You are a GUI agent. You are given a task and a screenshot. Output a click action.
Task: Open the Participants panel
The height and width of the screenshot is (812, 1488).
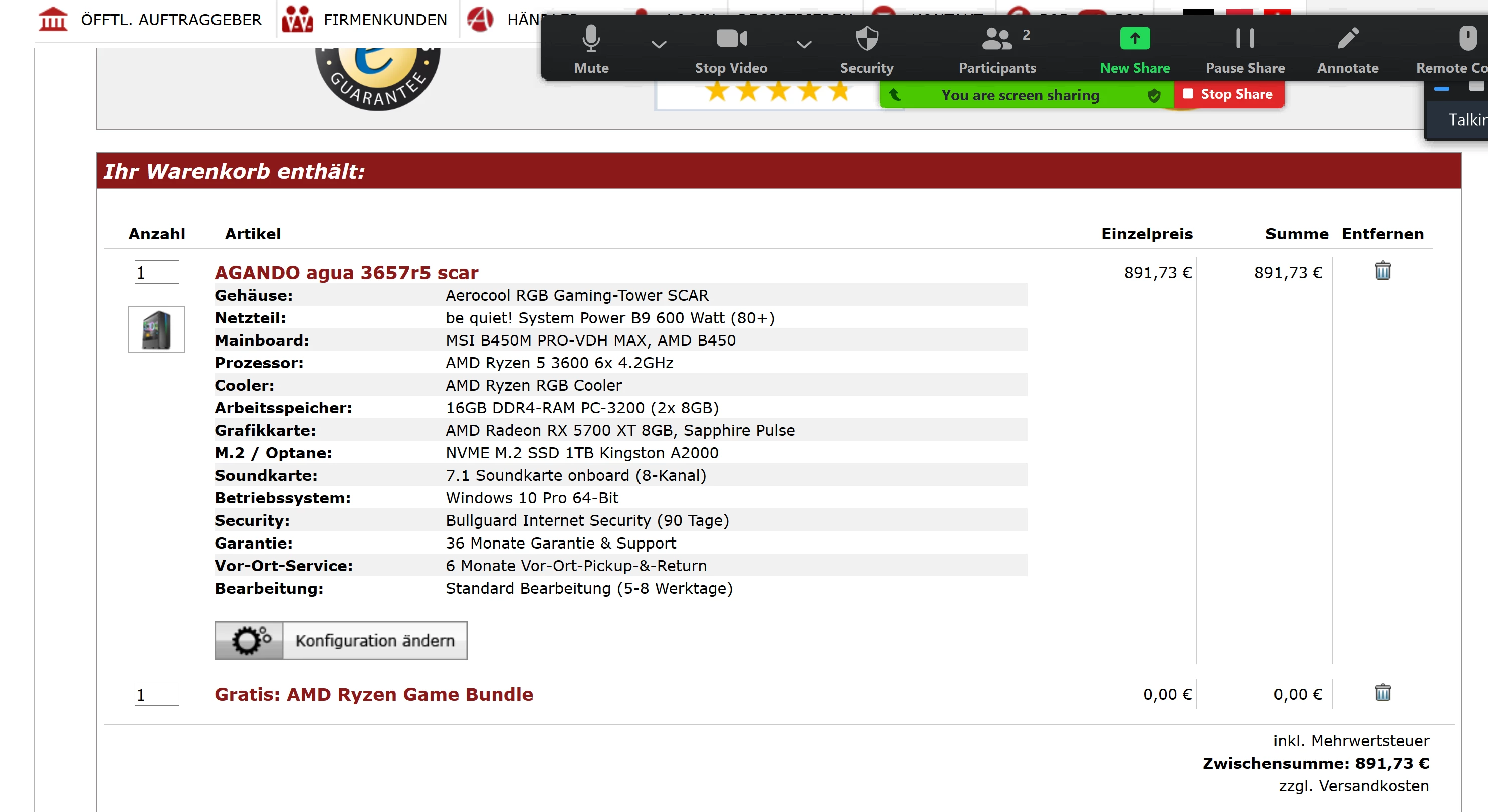click(997, 49)
